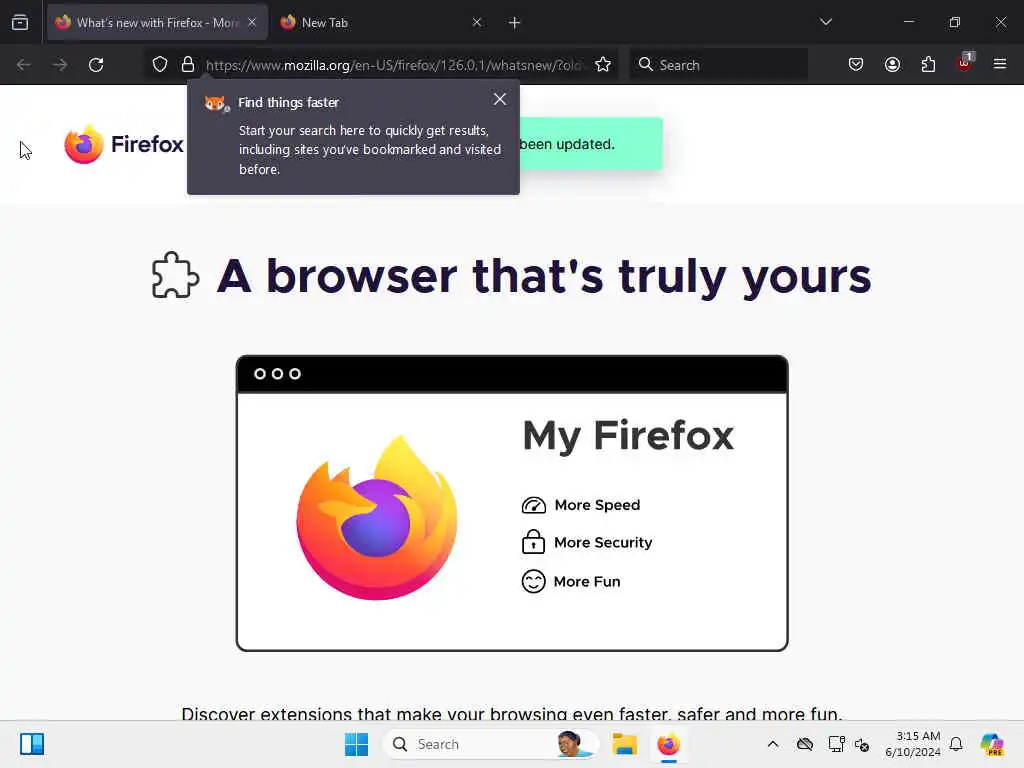Open the Firefox account icon
This screenshot has height=768, width=1024.
892,65
